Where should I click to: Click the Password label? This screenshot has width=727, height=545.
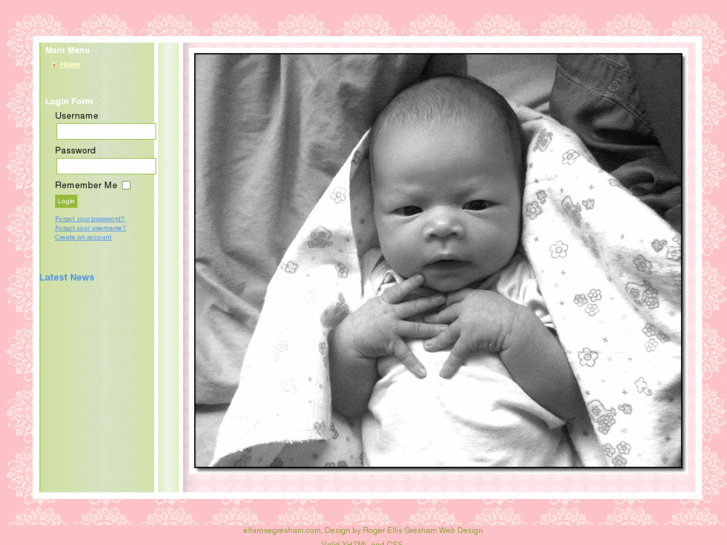click(x=75, y=150)
